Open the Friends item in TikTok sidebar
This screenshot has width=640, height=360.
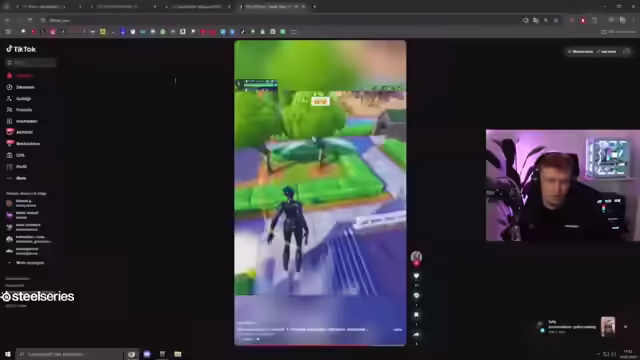[19, 110]
